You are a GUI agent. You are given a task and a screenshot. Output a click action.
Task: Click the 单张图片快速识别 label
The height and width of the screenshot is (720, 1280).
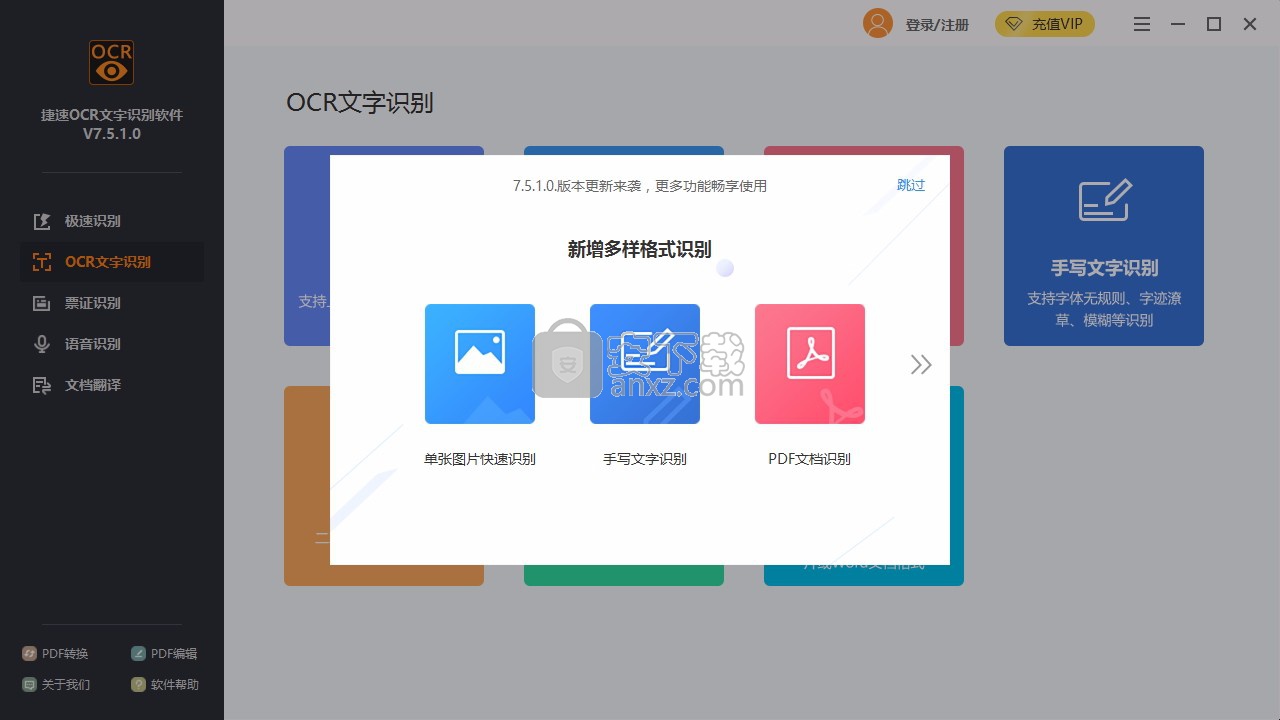pyautogui.click(x=480, y=459)
